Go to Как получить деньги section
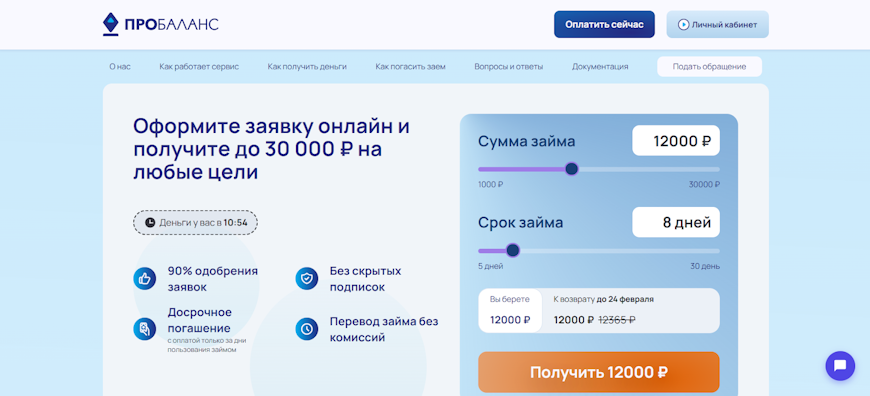870x396 pixels. (307, 67)
